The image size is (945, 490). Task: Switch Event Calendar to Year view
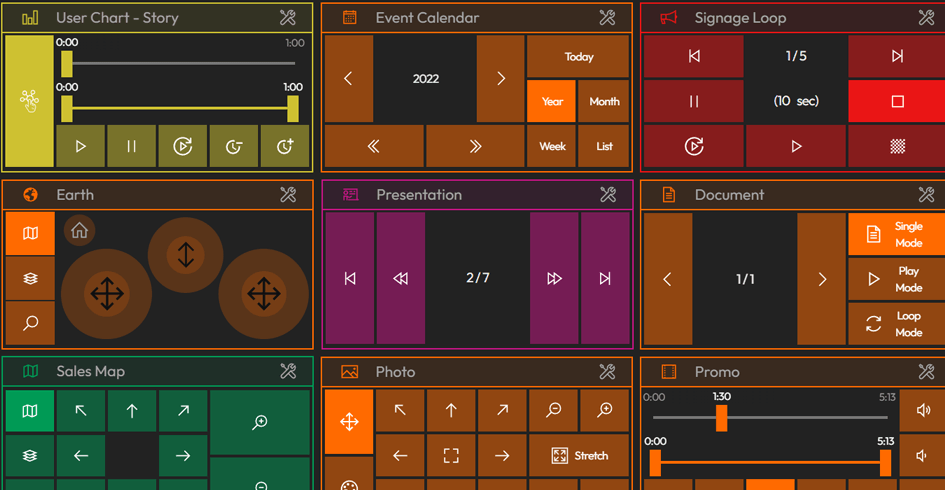click(552, 101)
